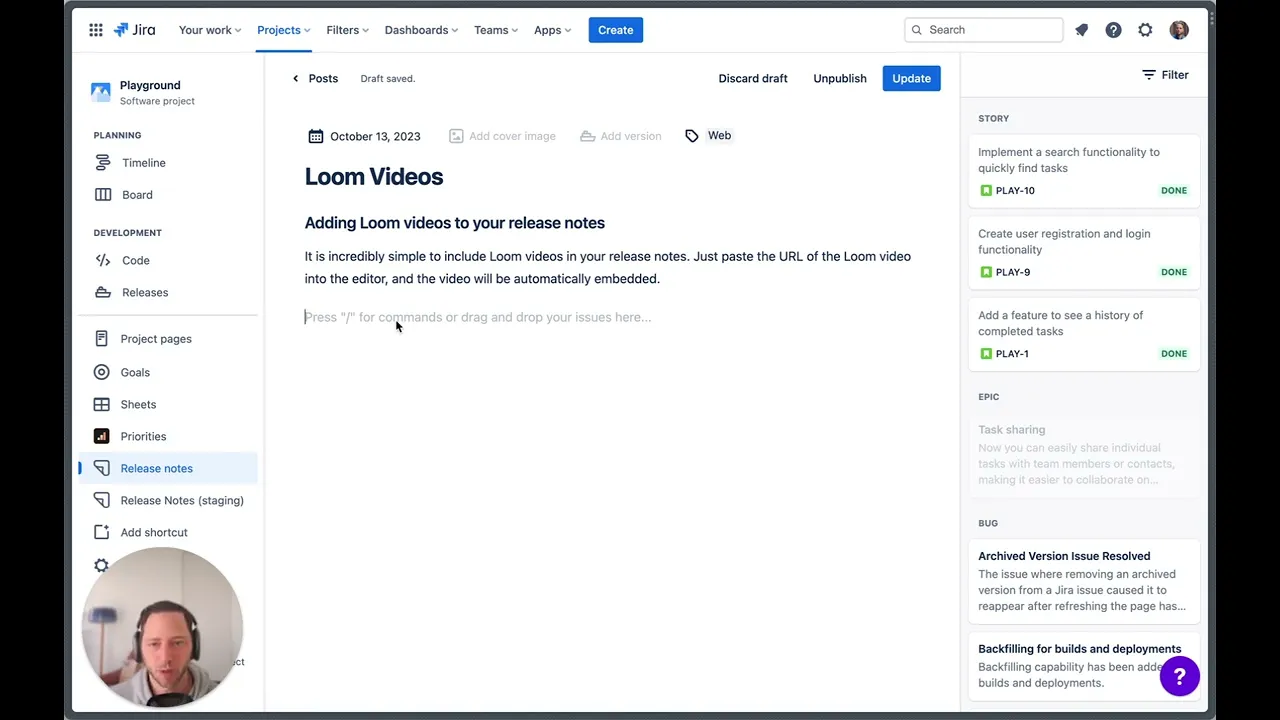Click Discard draft
The width and height of the screenshot is (1280, 720).
point(753,78)
